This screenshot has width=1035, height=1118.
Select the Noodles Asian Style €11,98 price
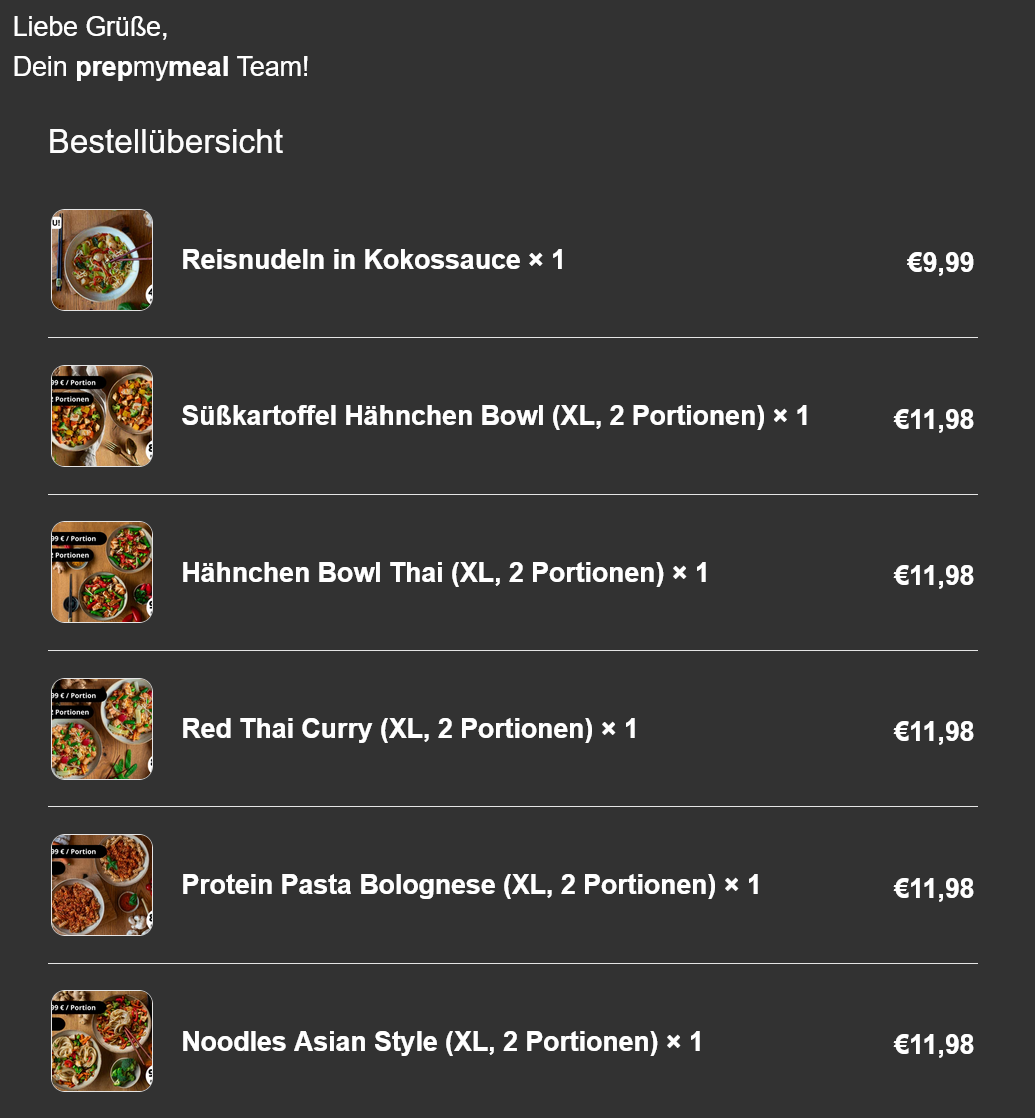coord(934,1045)
